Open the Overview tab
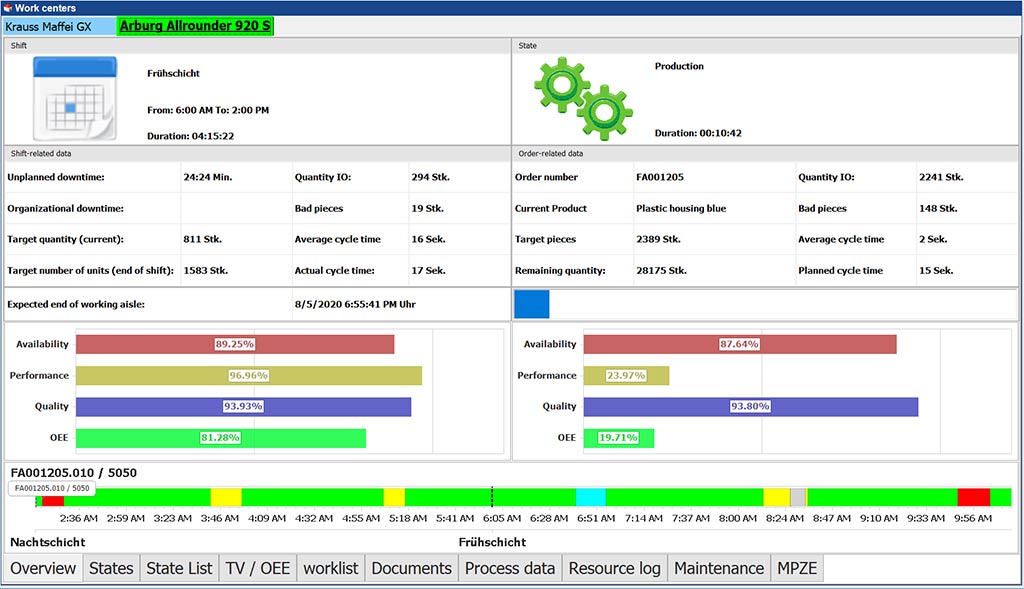 [x=43, y=568]
